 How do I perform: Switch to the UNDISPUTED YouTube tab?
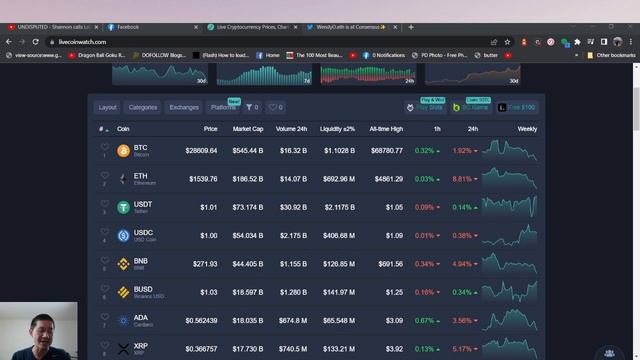click(53, 27)
